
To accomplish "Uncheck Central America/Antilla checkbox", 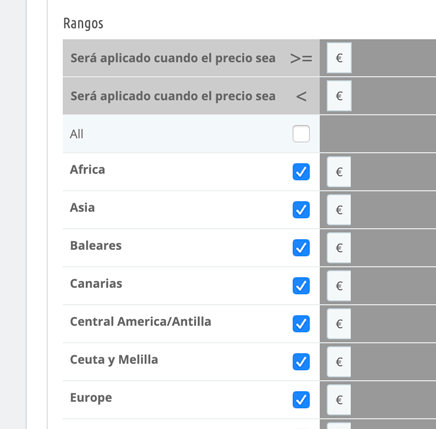I will pyautogui.click(x=301, y=324).
